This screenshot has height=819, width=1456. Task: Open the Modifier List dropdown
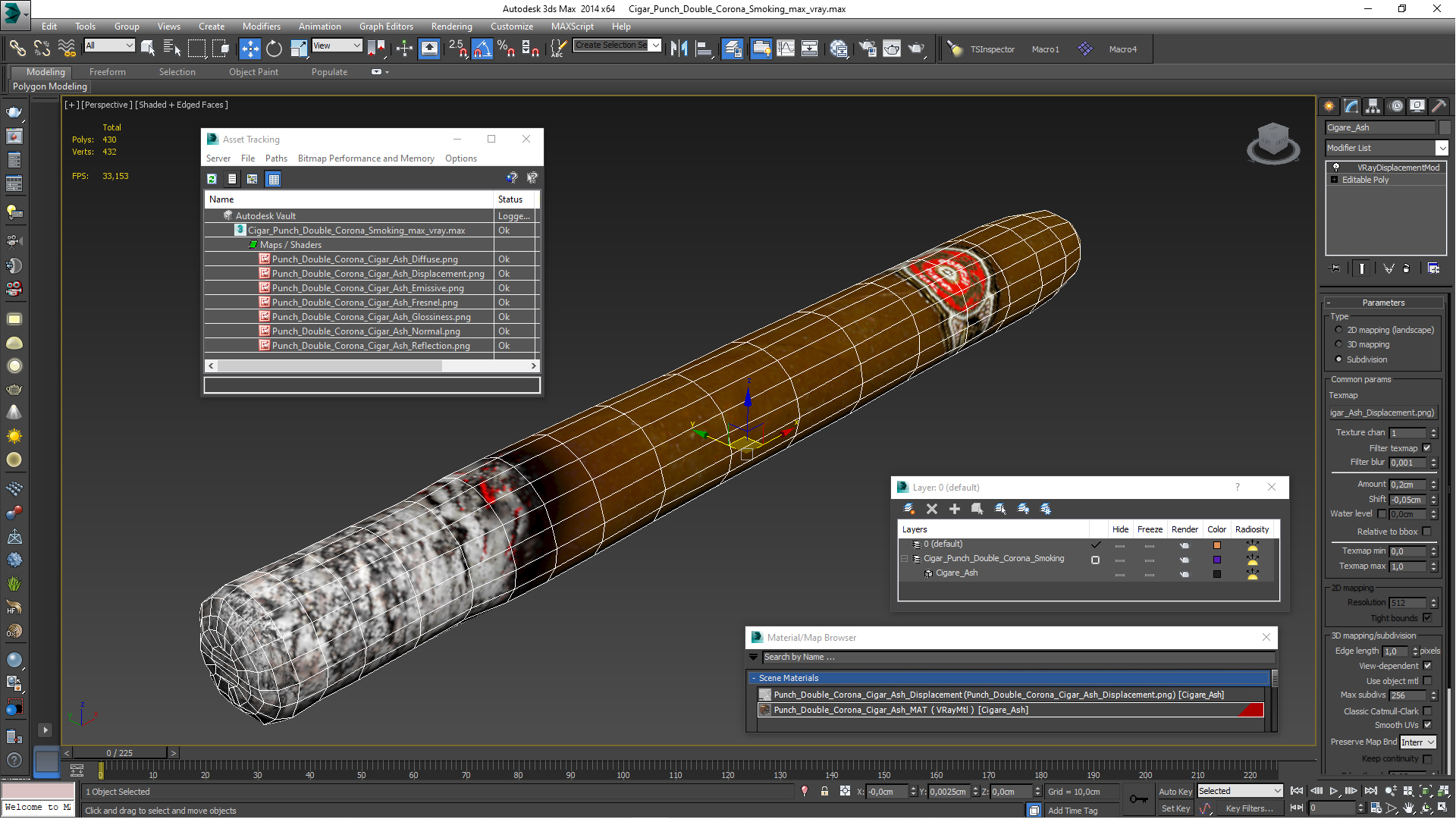(1386, 148)
